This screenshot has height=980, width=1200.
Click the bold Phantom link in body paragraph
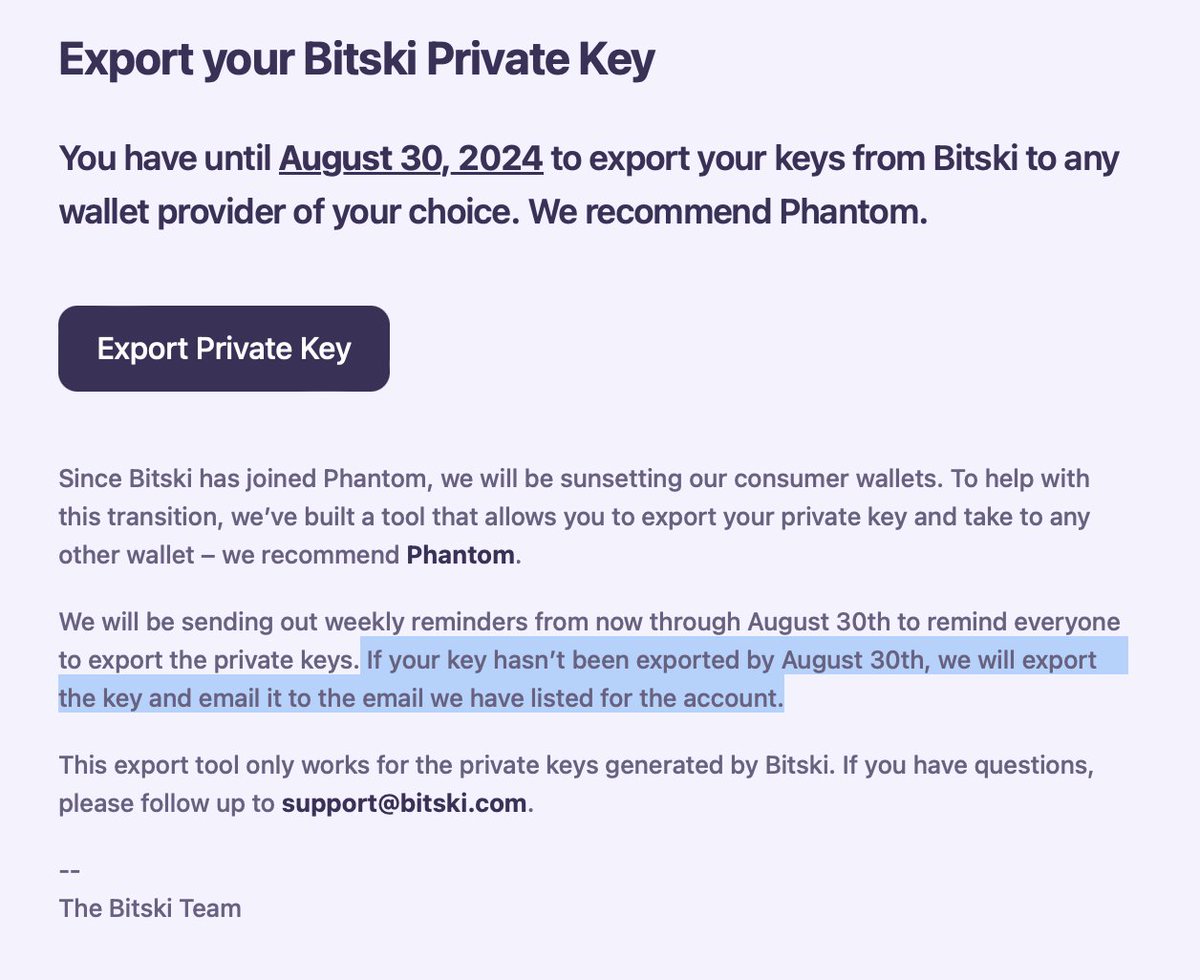point(461,555)
